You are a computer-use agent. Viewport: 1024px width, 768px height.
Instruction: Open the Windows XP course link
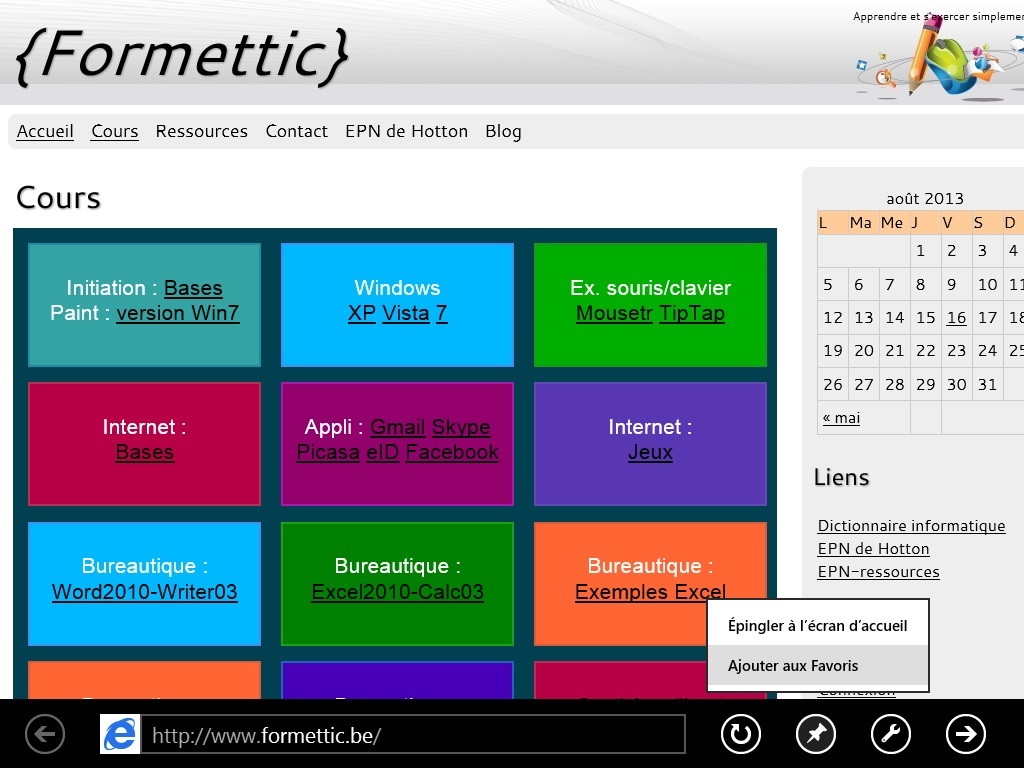coord(362,313)
